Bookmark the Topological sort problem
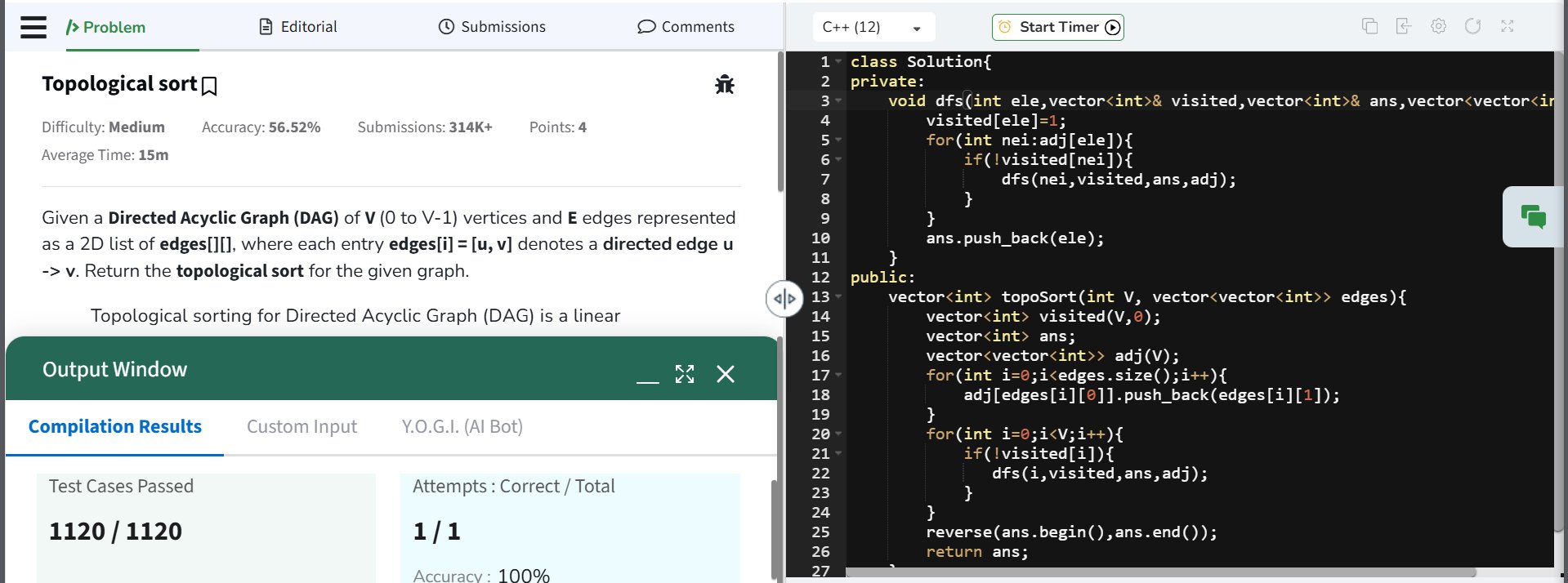The width and height of the screenshot is (1568, 583). point(209,86)
